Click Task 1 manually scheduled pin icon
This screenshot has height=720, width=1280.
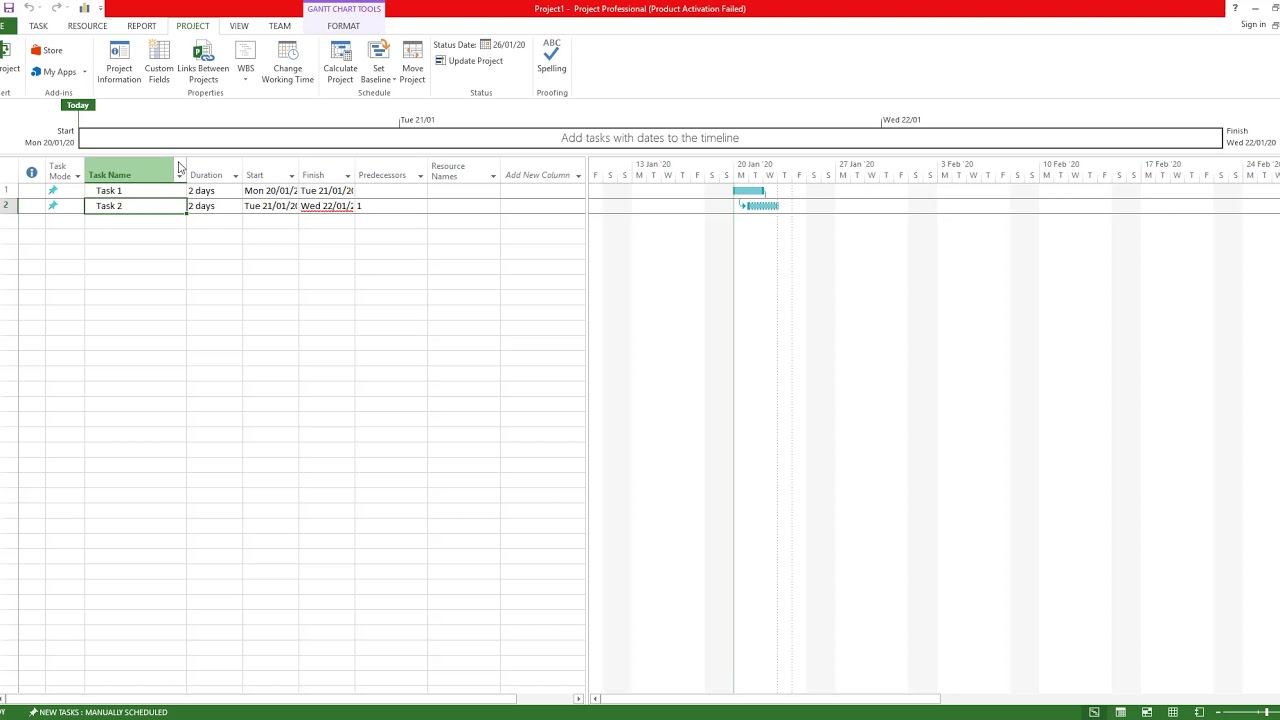click(53, 190)
